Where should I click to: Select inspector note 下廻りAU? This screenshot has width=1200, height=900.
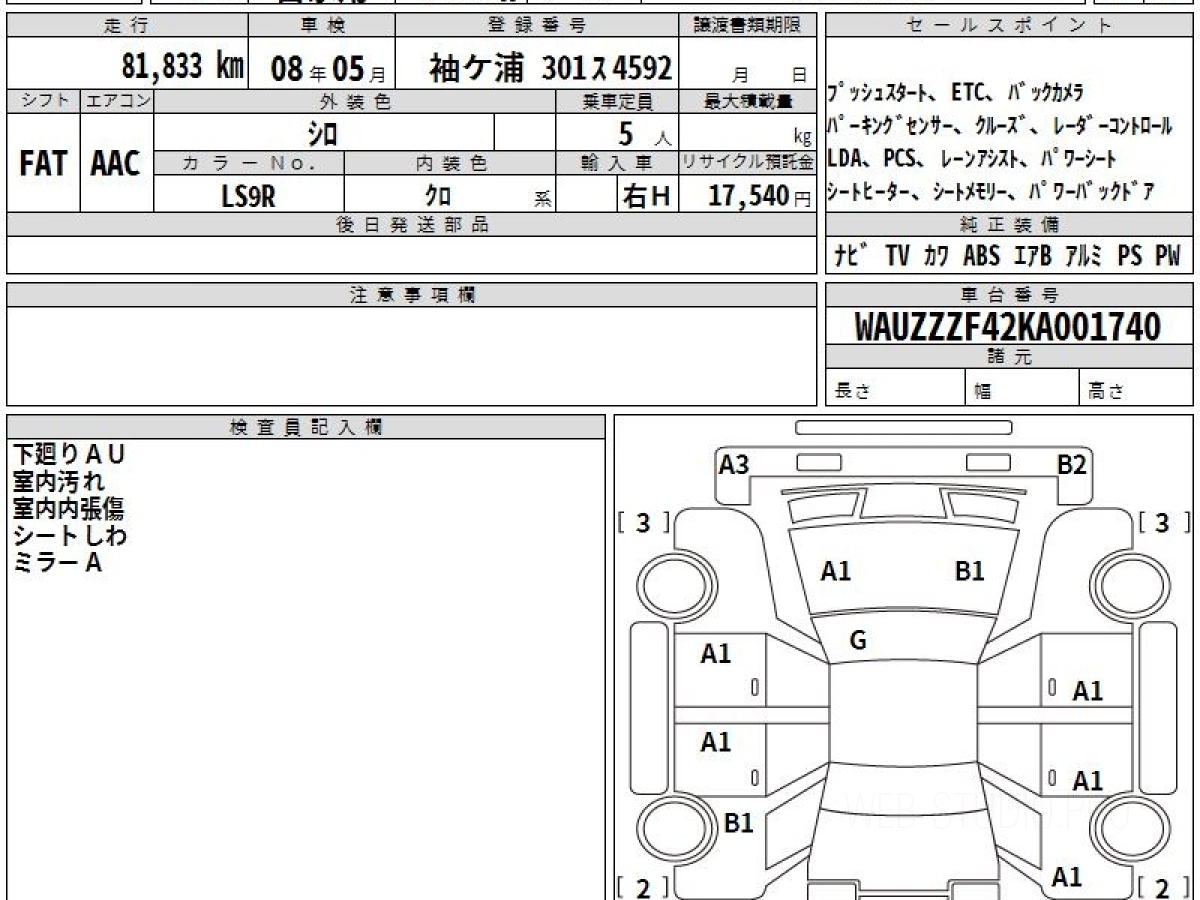pyautogui.click(x=69, y=455)
